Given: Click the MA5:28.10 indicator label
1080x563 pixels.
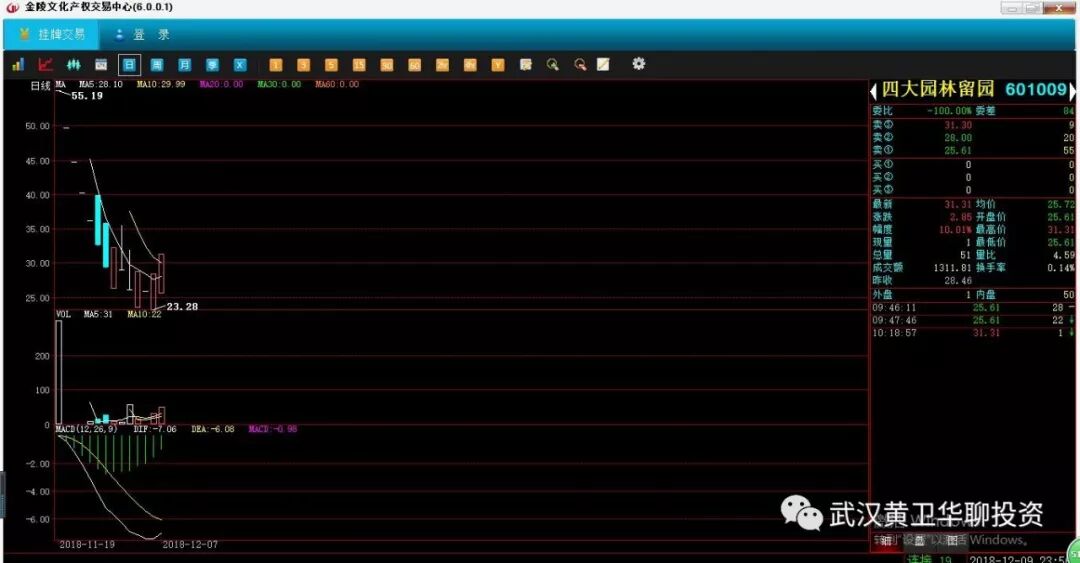Looking at the screenshot, I should click(x=101, y=84).
